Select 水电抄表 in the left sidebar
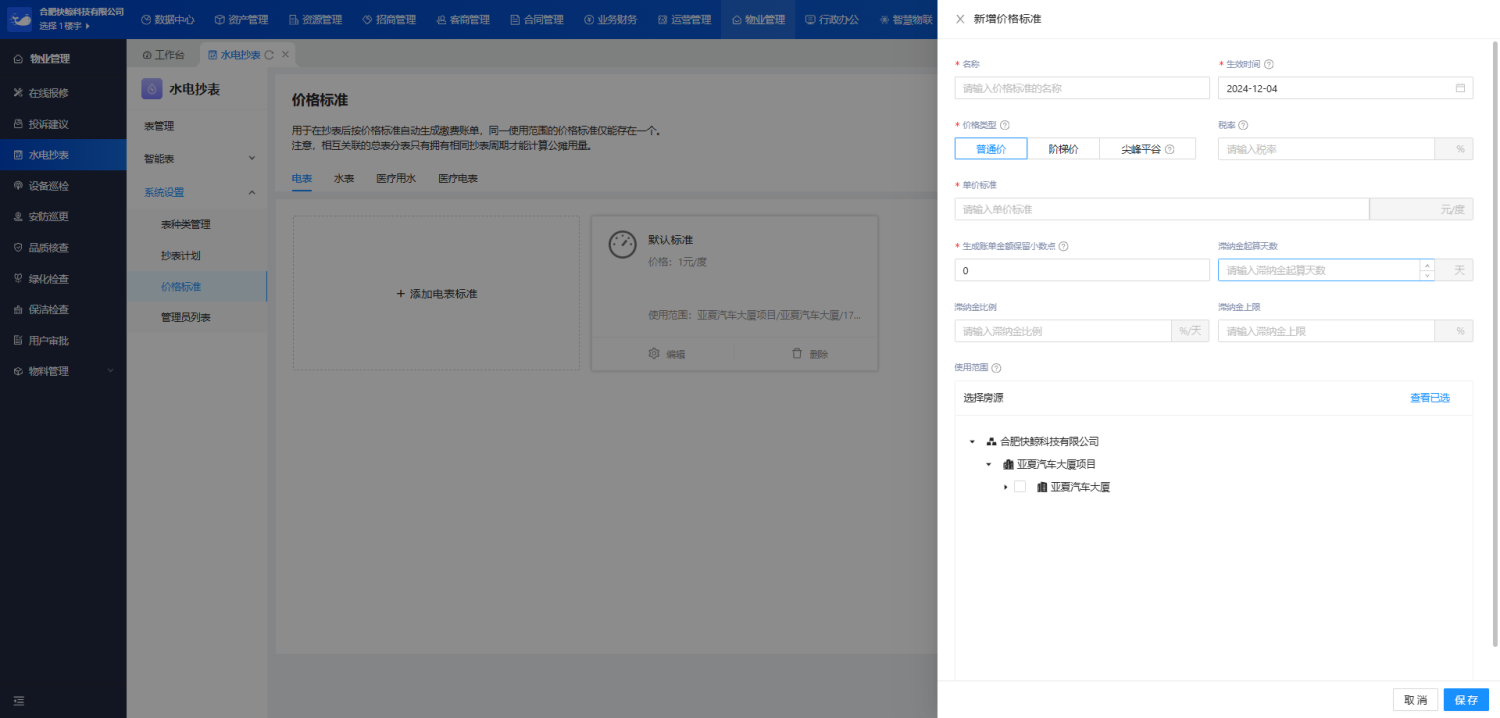Viewport: 1500px width, 718px height. tap(63, 155)
